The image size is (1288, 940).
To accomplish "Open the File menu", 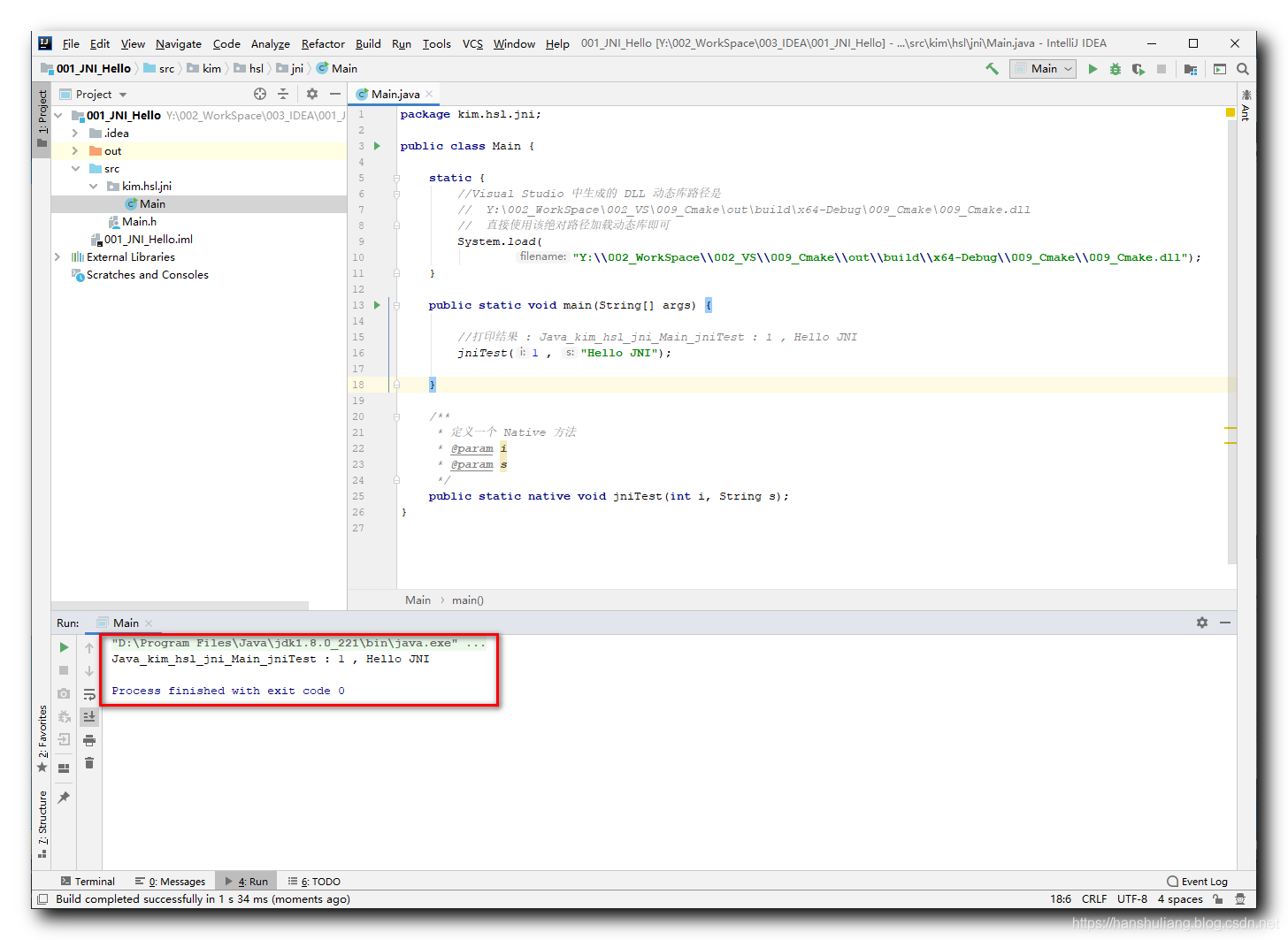I will (x=71, y=43).
